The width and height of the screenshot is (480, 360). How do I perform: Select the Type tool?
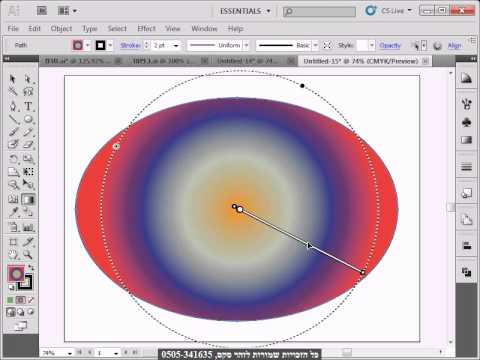coord(28,106)
